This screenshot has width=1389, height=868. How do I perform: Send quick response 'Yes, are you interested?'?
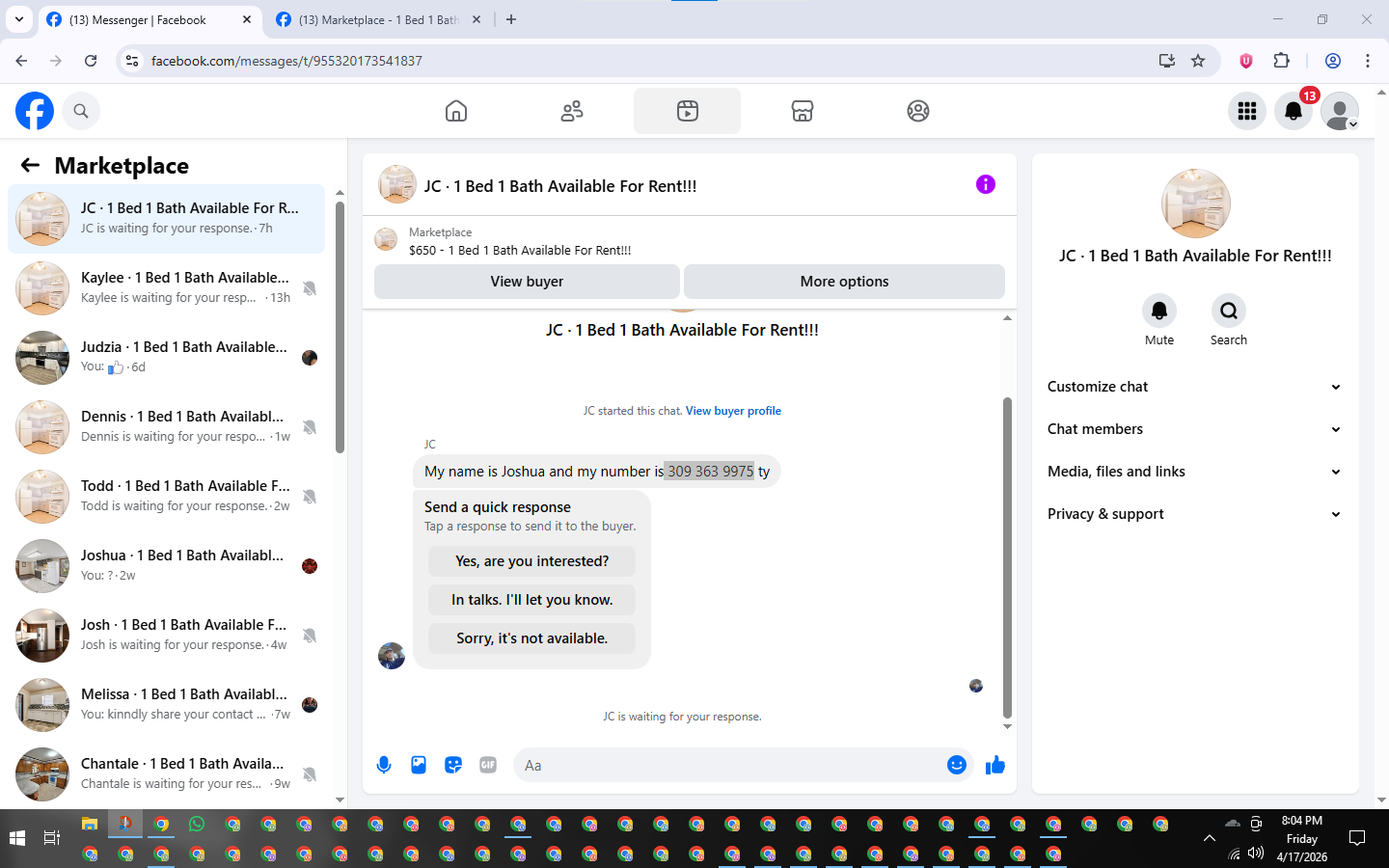click(x=531, y=561)
